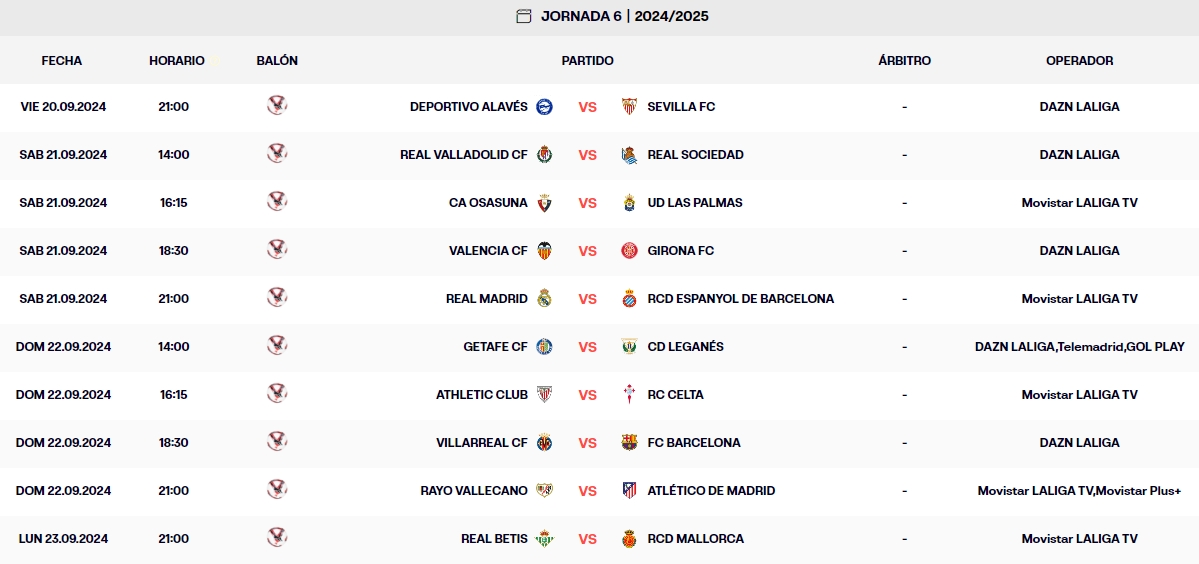
Task: Click the Girona FC club crest
Action: 629,251
